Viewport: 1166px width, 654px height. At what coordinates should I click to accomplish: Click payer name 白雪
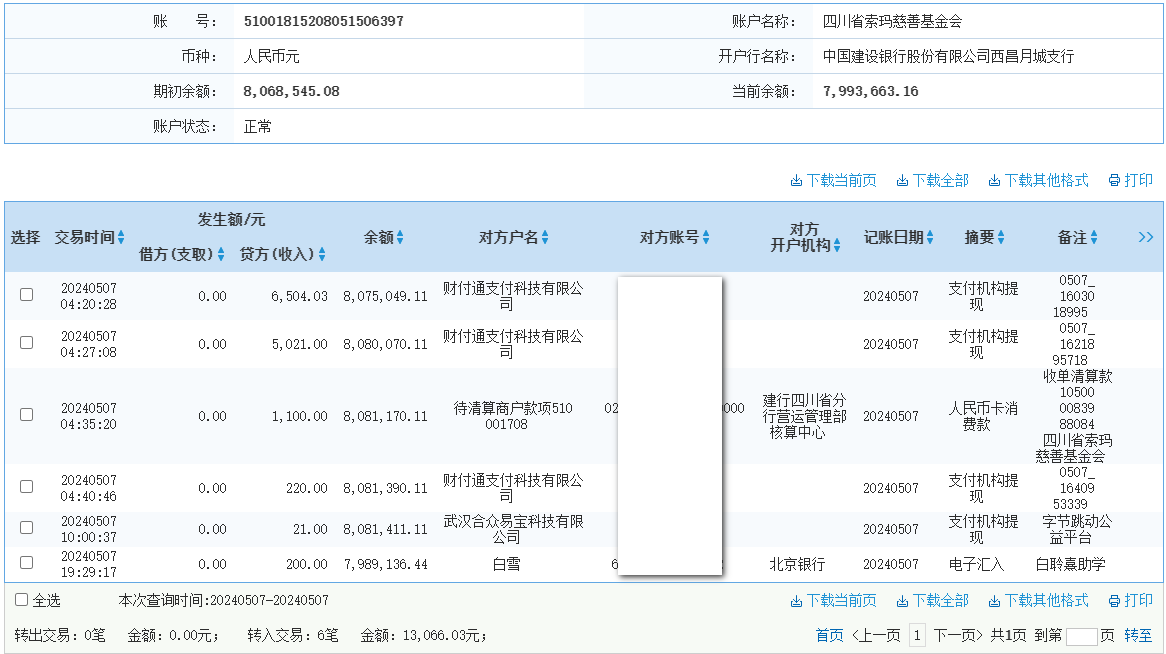[506, 565]
